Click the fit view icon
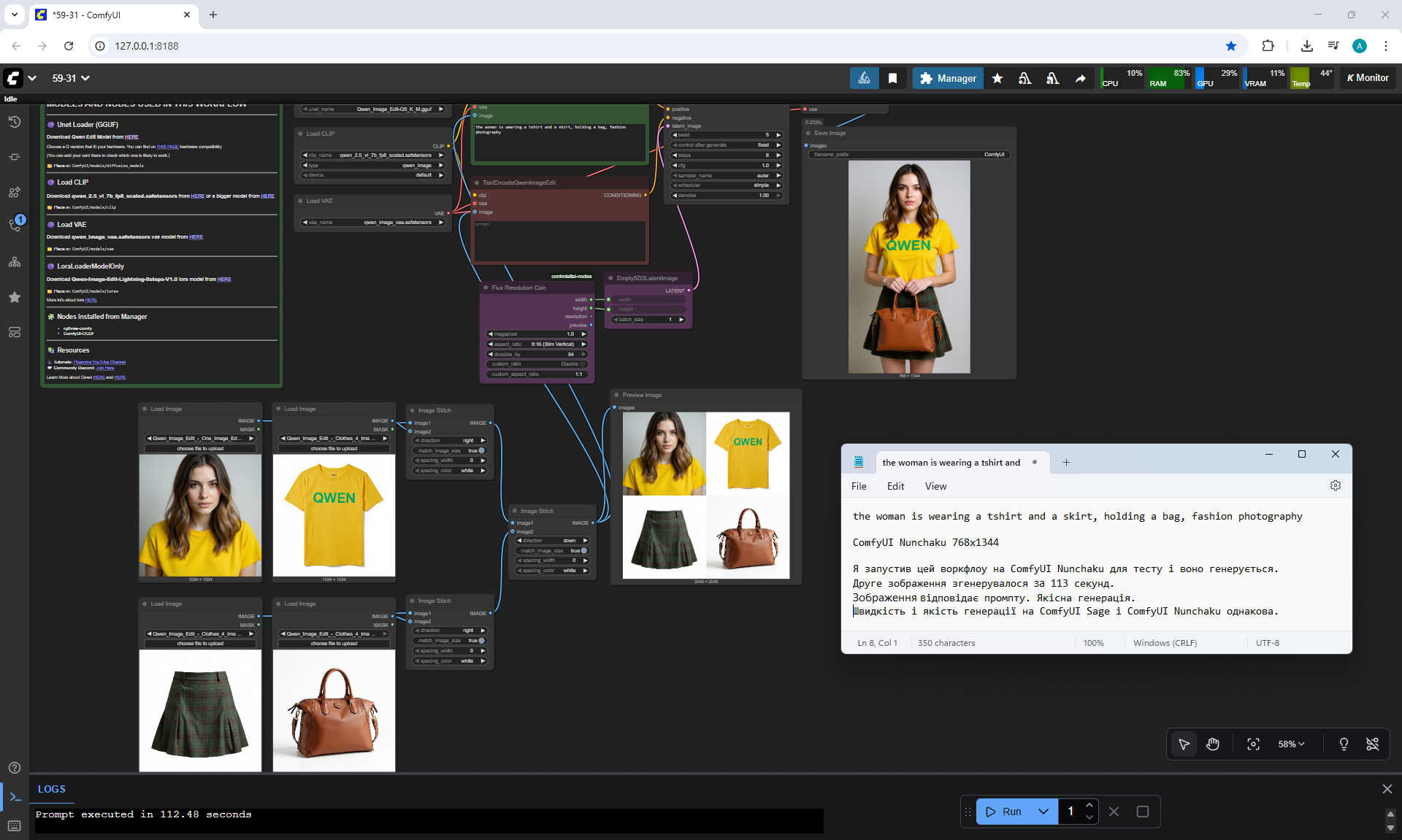 (1253, 744)
